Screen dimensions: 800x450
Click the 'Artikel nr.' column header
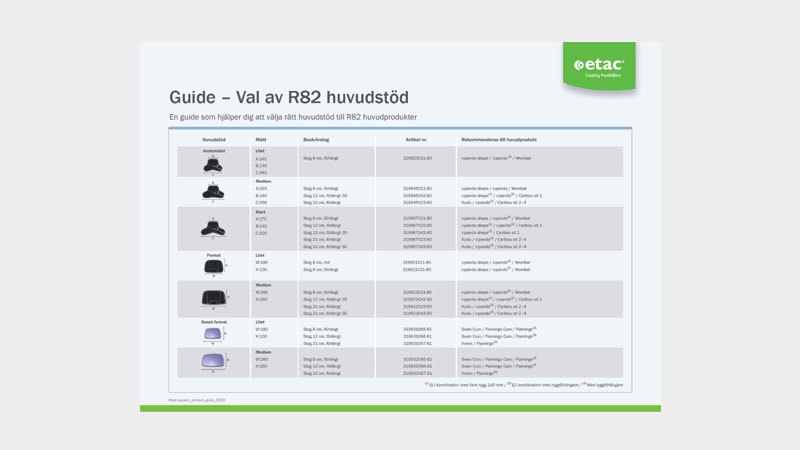point(416,139)
